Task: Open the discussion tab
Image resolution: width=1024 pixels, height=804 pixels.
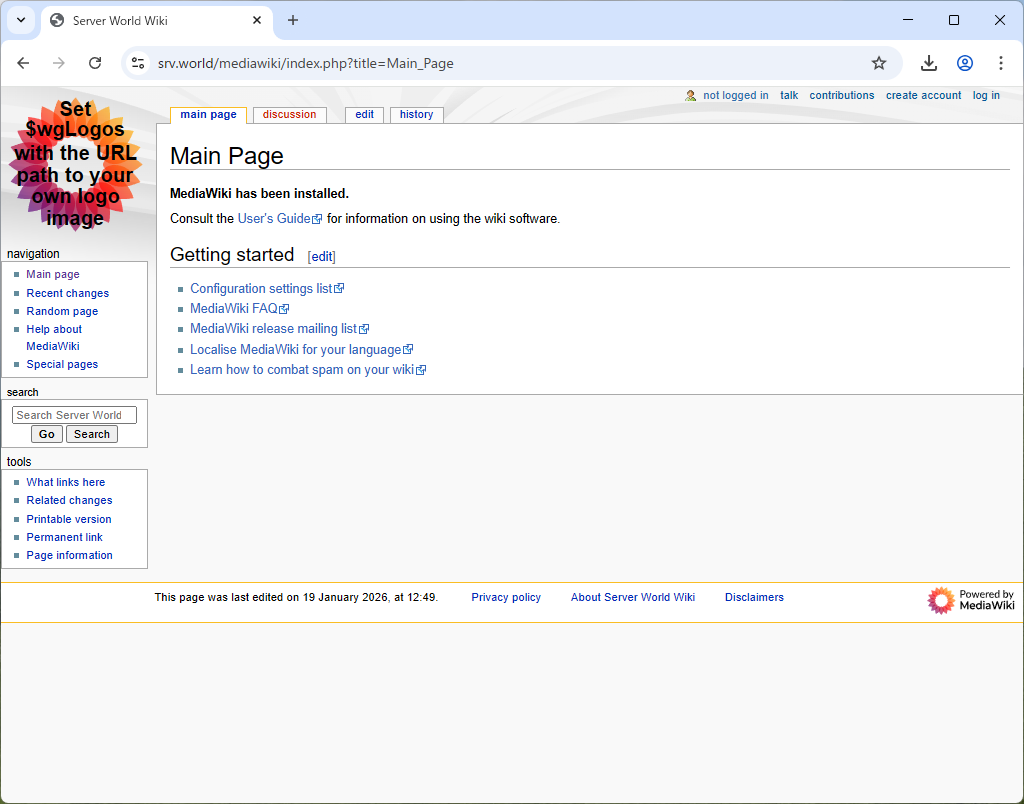Action: [x=289, y=115]
